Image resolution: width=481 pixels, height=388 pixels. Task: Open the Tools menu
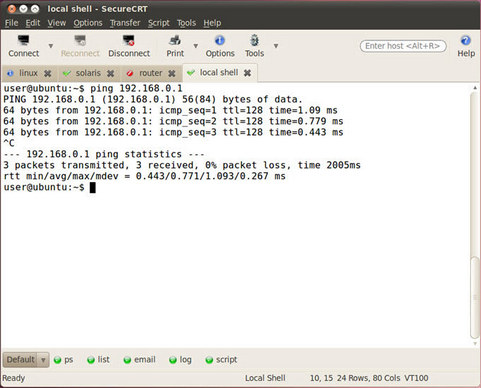(x=186, y=23)
